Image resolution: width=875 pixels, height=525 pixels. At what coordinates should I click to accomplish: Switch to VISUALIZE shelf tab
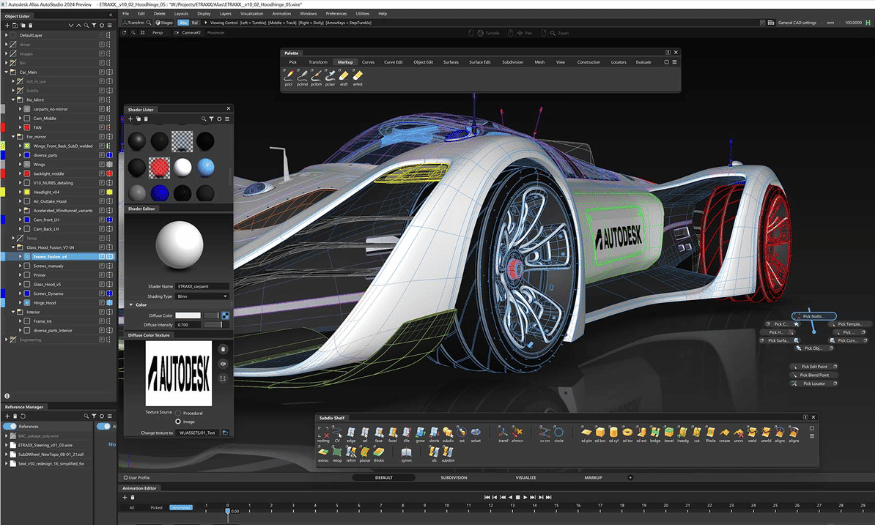coord(526,478)
